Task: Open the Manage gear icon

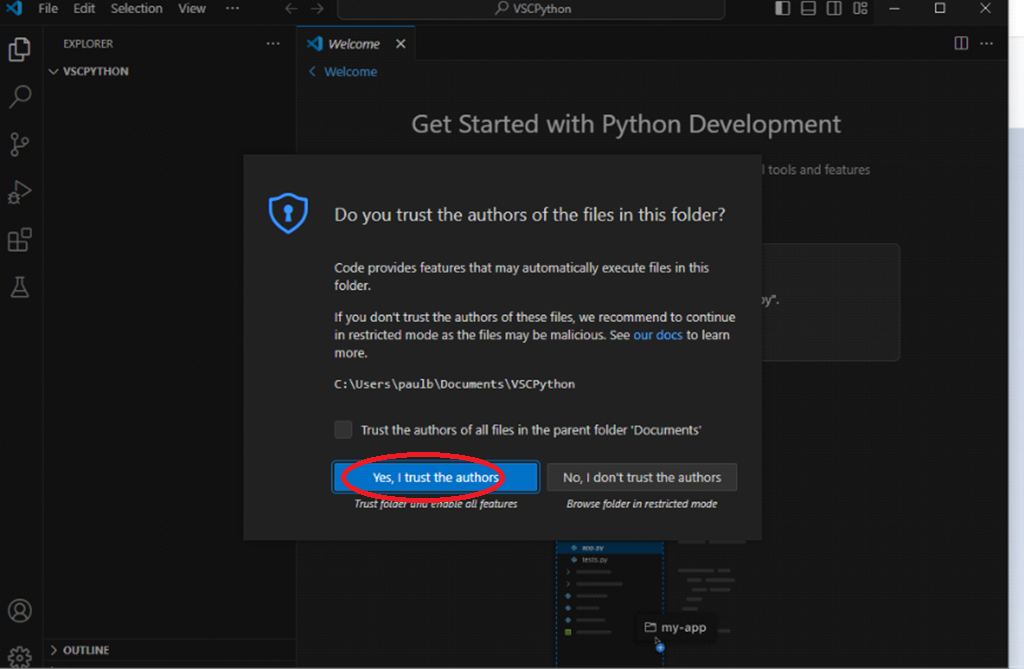Action: [x=20, y=656]
